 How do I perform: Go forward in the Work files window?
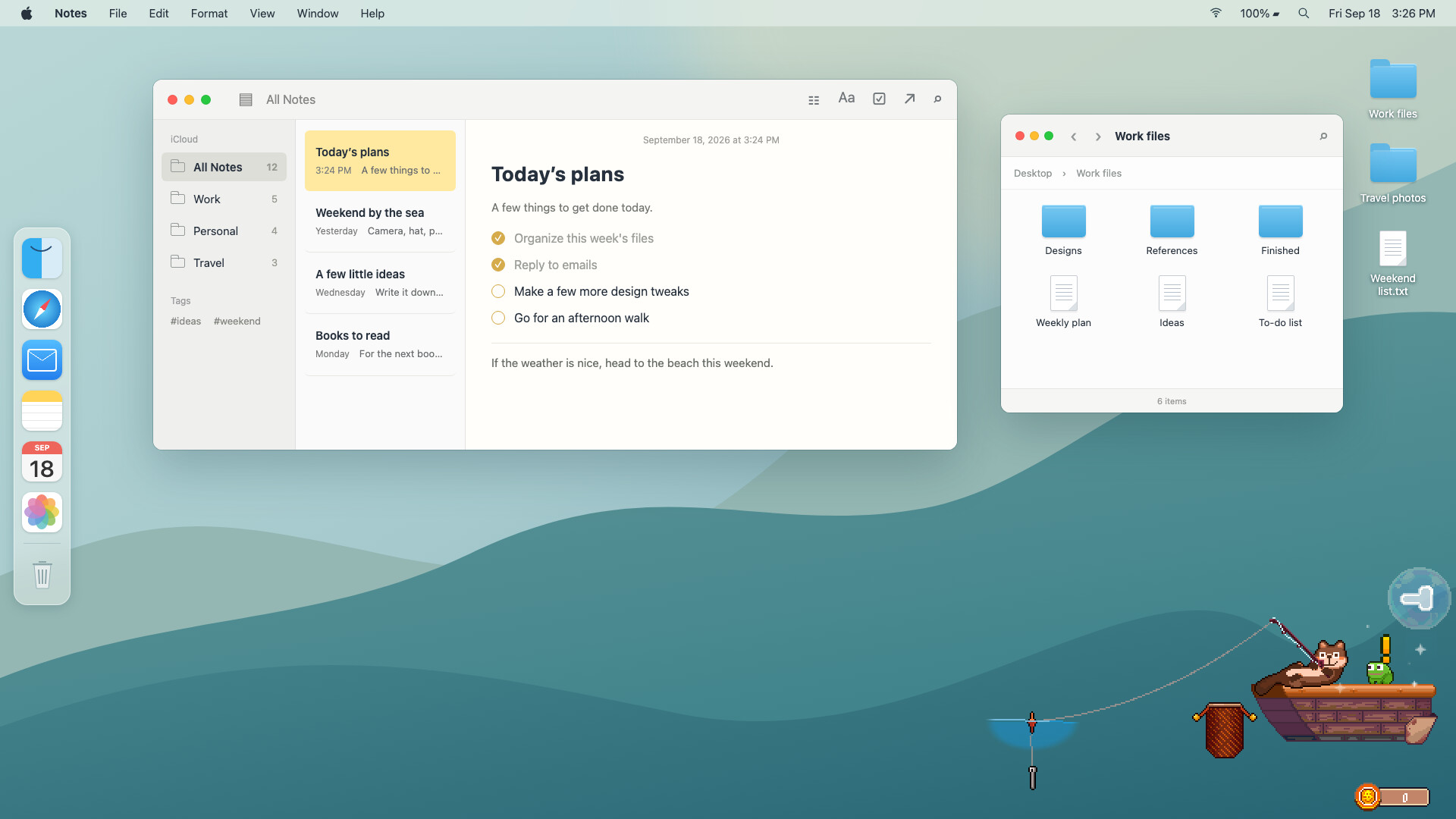[x=1098, y=136]
